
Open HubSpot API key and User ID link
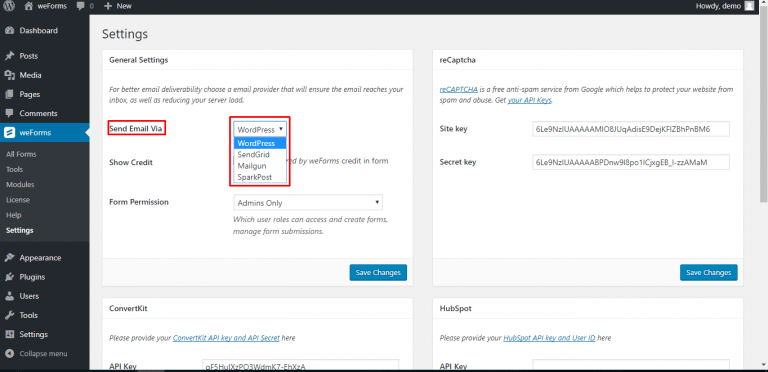(x=549, y=338)
